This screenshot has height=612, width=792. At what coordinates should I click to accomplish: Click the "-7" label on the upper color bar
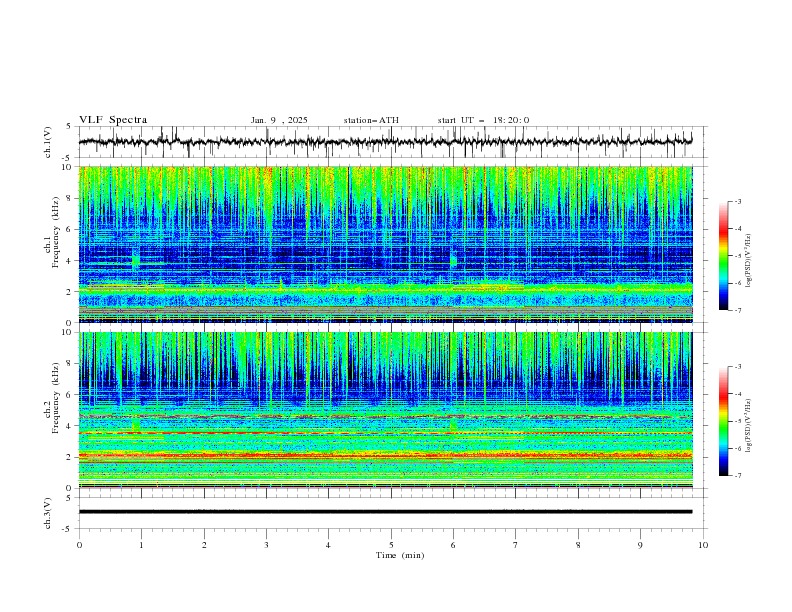point(737,310)
